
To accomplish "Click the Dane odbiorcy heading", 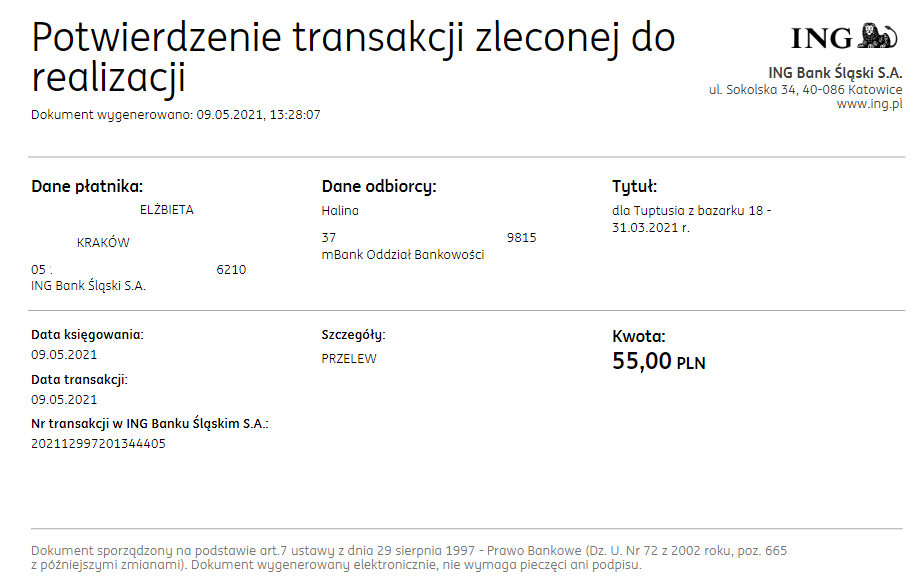I will [379, 187].
